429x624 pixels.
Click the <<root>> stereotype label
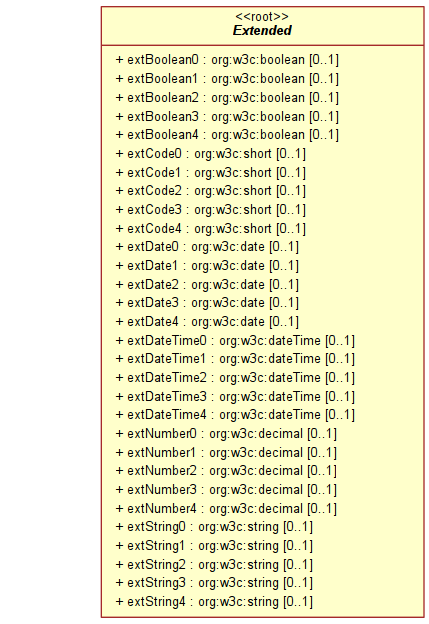pos(262,17)
